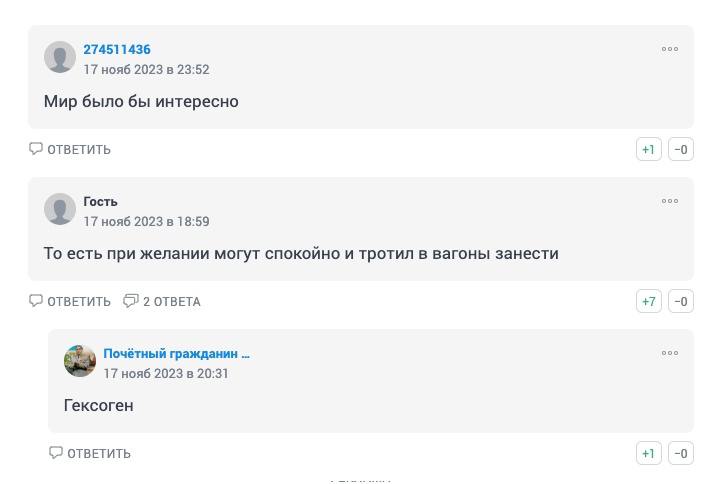Open Почётный гражданин's avatar photo
The width and height of the screenshot is (725, 484).
[80, 361]
